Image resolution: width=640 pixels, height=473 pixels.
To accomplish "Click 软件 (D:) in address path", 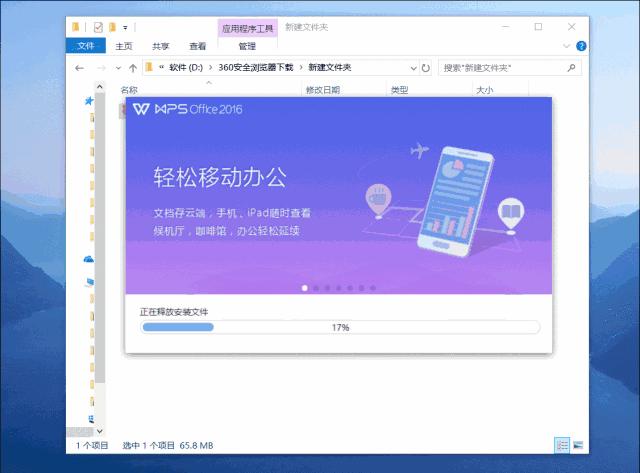I will pos(186,67).
